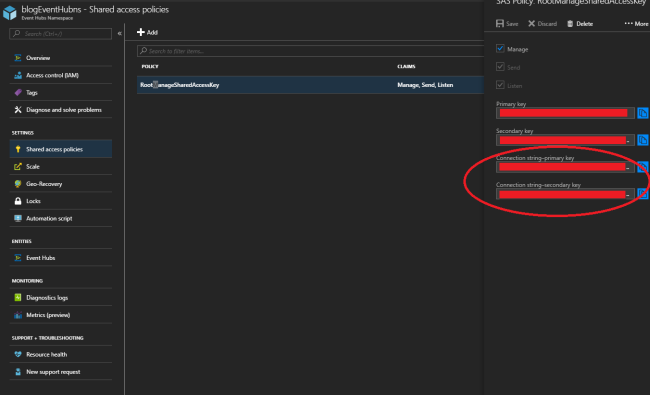650x395 pixels.
Task: Discard the SAS policy changes
Action: [542, 24]
